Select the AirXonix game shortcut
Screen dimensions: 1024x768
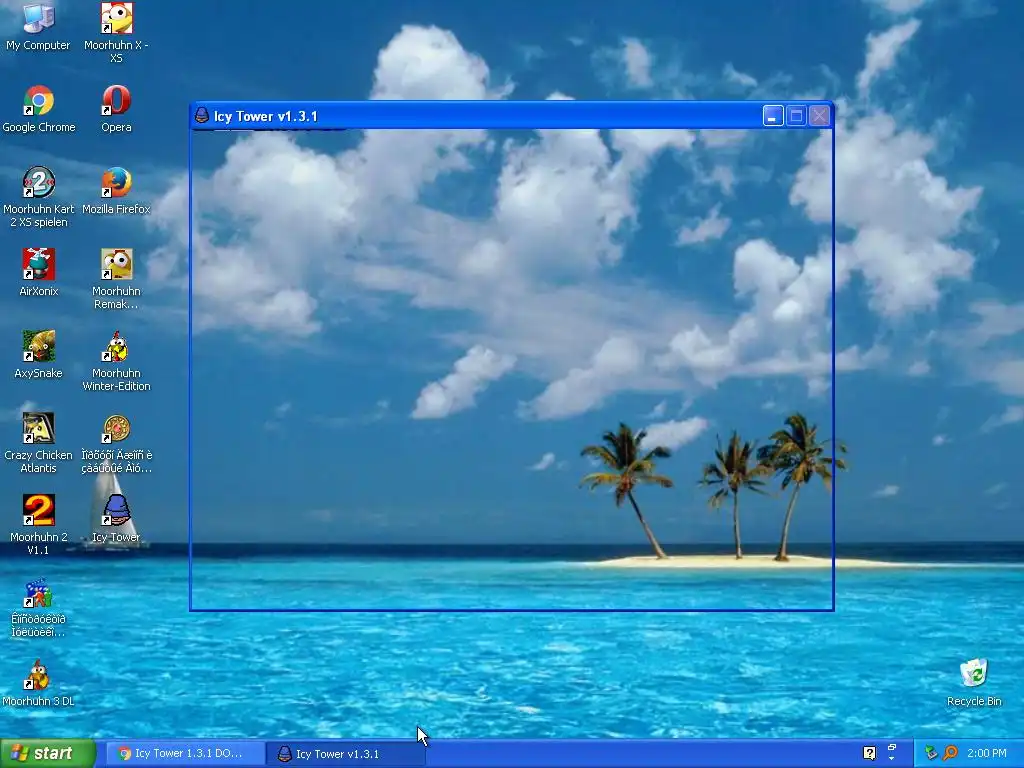coord(39,273)
